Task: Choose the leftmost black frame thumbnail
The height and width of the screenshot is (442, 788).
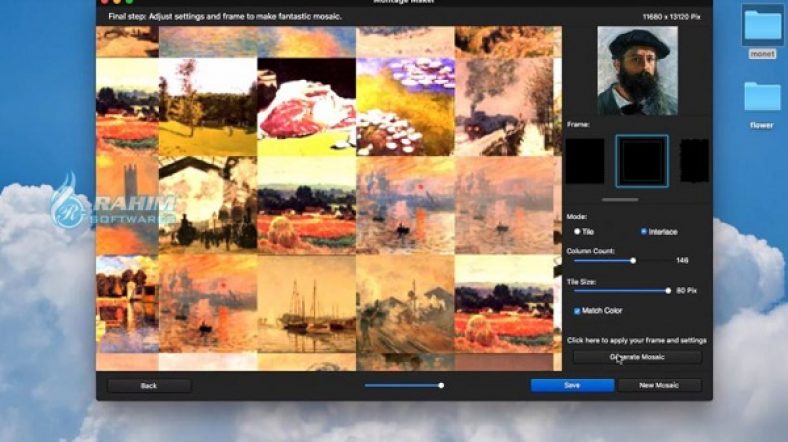Action: (585, 161)
